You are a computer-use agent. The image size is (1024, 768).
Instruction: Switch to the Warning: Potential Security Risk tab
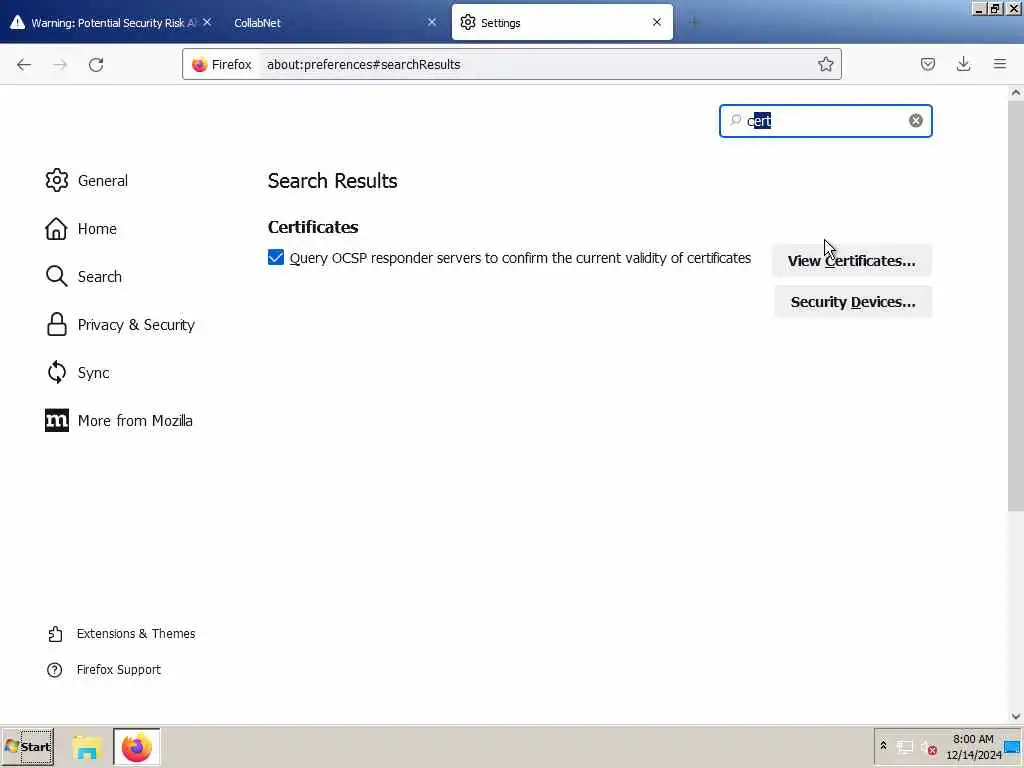click(112, 22)
